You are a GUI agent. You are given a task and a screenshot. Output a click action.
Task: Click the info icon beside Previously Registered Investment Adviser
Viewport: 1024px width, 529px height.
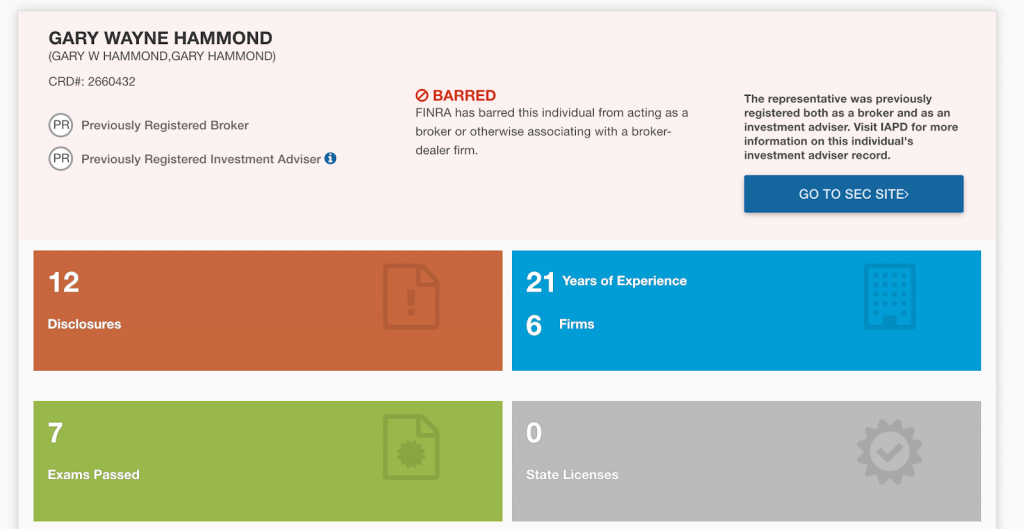coord(330,158)
